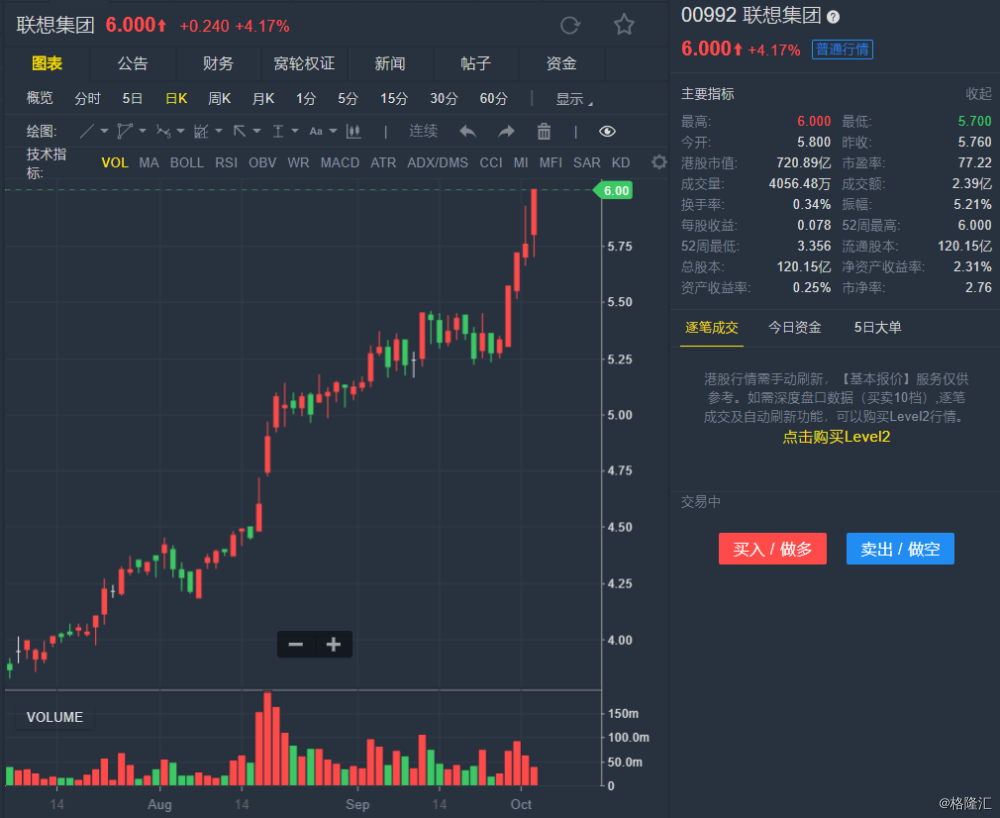Expand the wave tool dropdown arrow
1000x818 pixels.
tap(180, 131)
